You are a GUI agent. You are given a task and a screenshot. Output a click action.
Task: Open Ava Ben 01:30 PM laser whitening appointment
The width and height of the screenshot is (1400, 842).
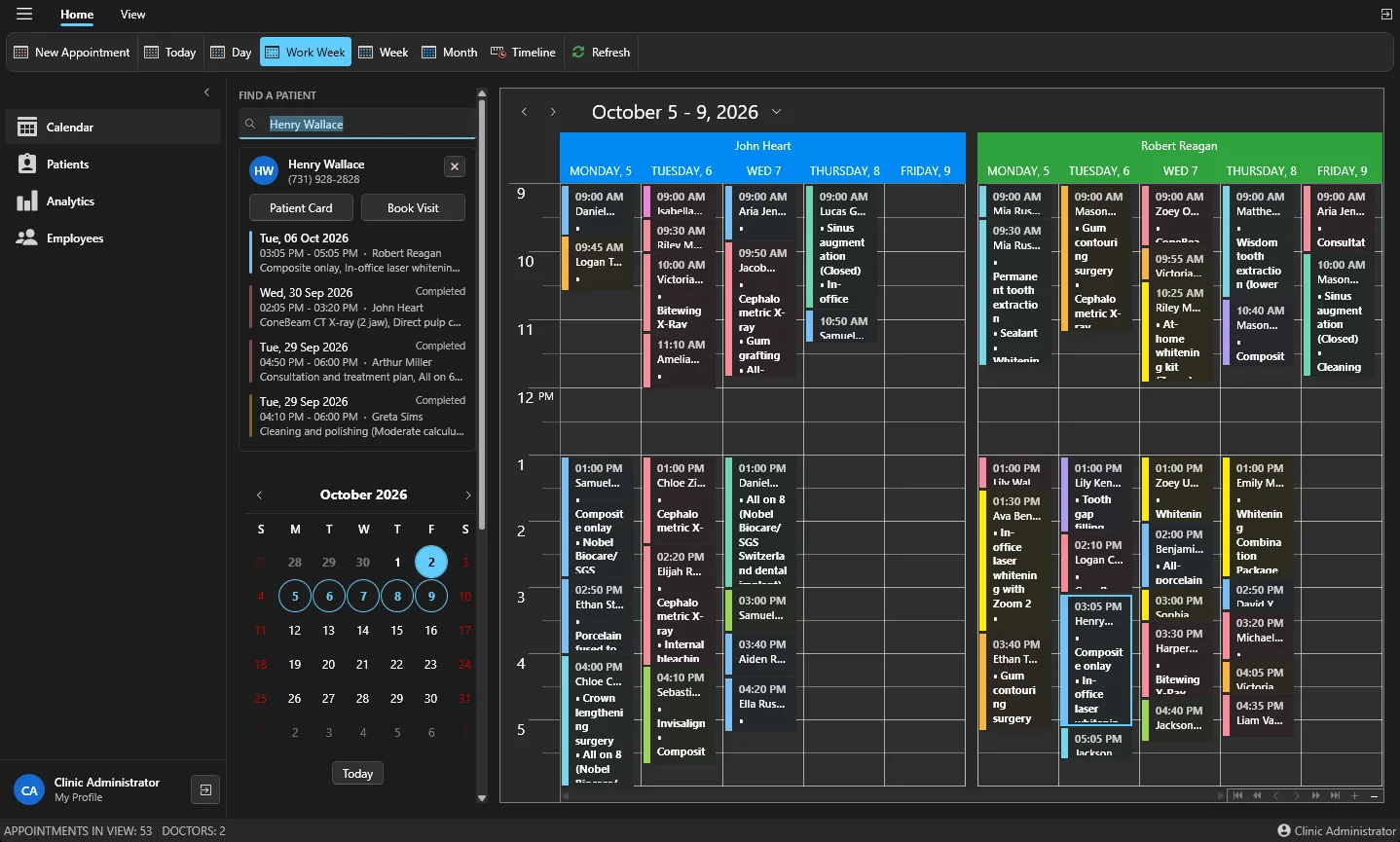coord(1016,561)
